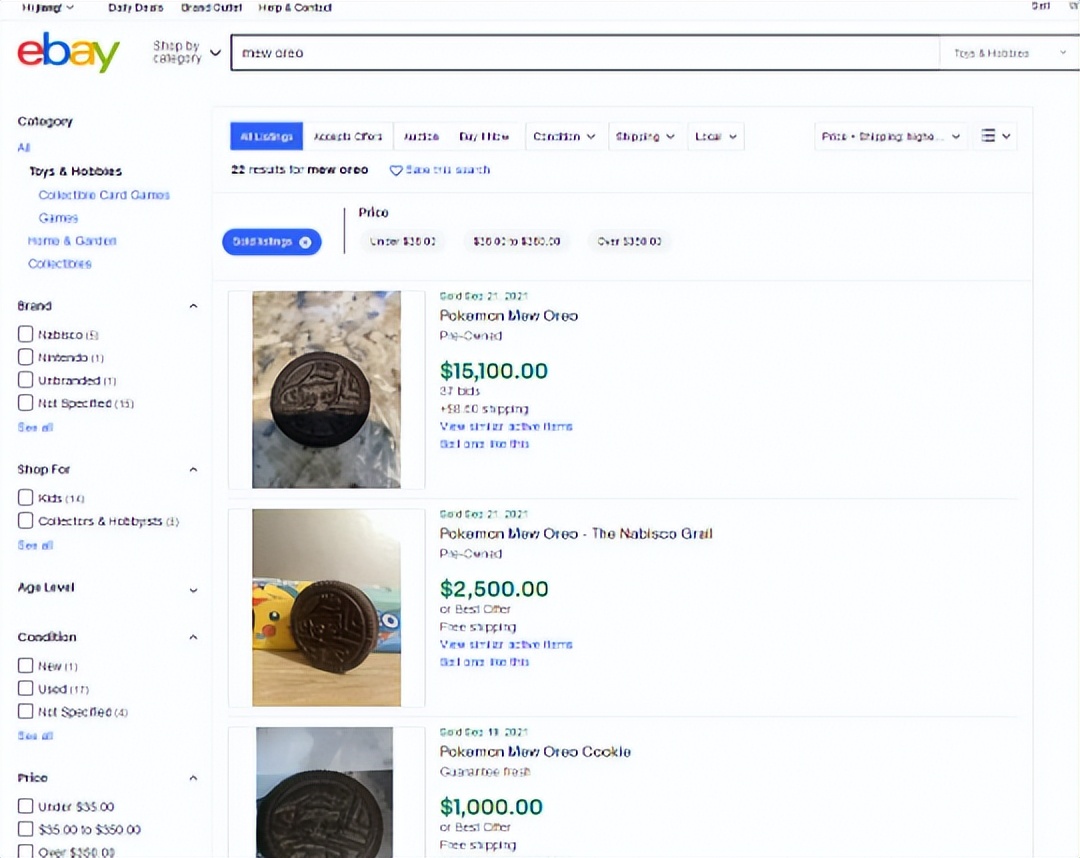Select the Accepts Offers tab
The image size is (1080, 858).
click(x=348, y=136)
